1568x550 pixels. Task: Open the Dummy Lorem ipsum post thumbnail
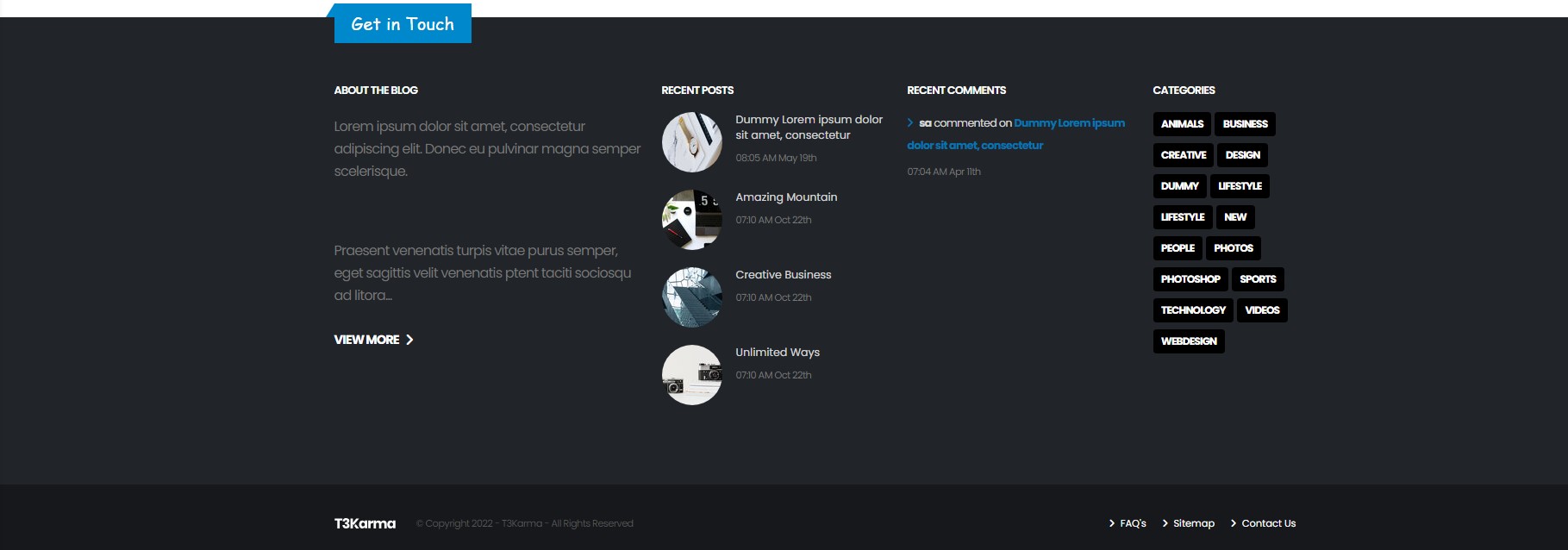coord(691,142)
